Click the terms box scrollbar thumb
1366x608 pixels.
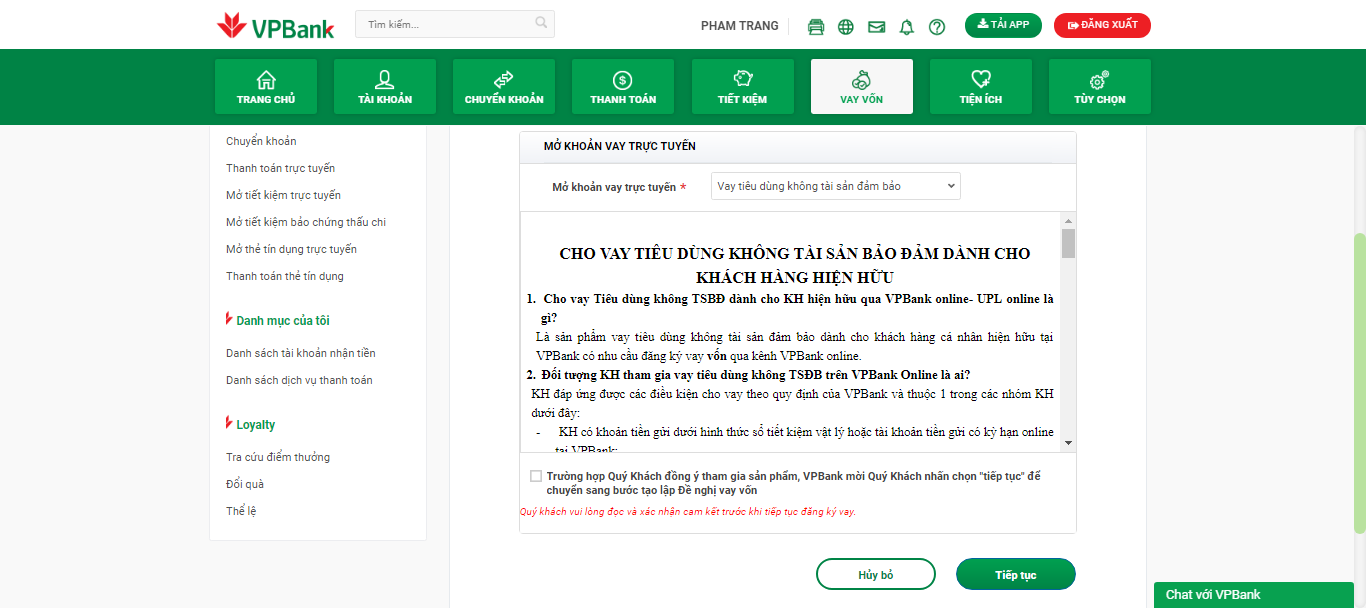tap(1068, 243)
